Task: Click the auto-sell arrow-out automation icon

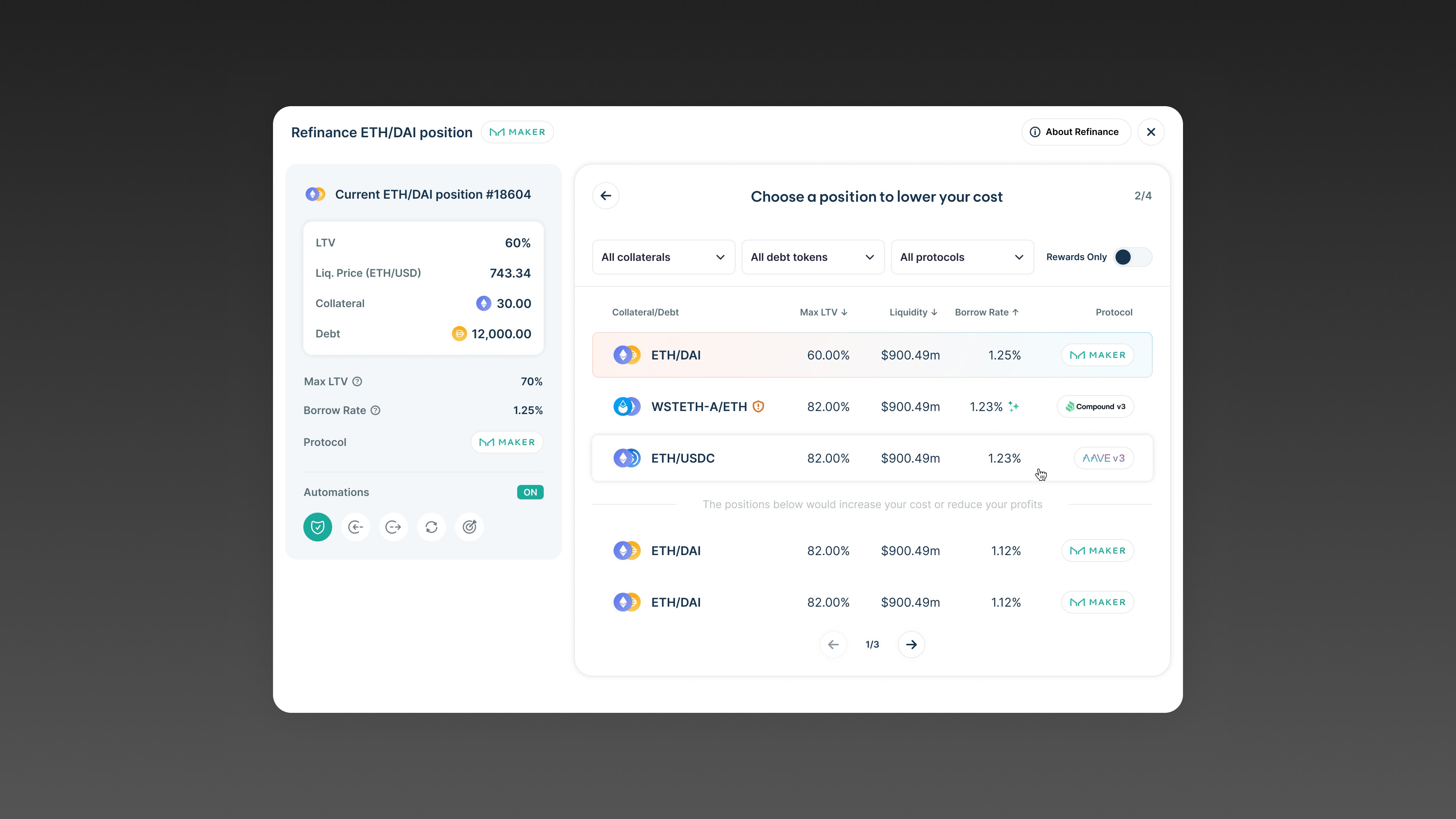Action: (394, 527)
